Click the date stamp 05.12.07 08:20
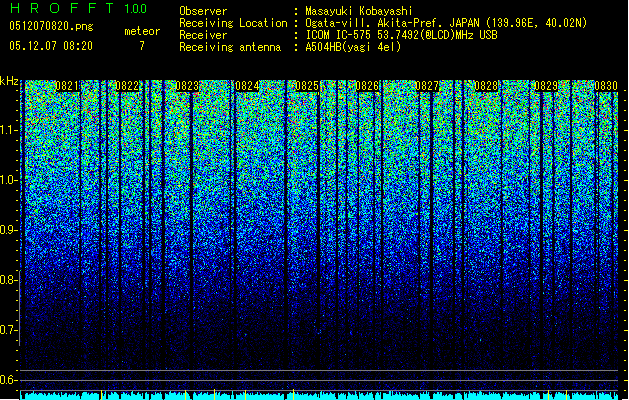Image resolution: width=629 pixels, height=400 pixels. (51, 46)
